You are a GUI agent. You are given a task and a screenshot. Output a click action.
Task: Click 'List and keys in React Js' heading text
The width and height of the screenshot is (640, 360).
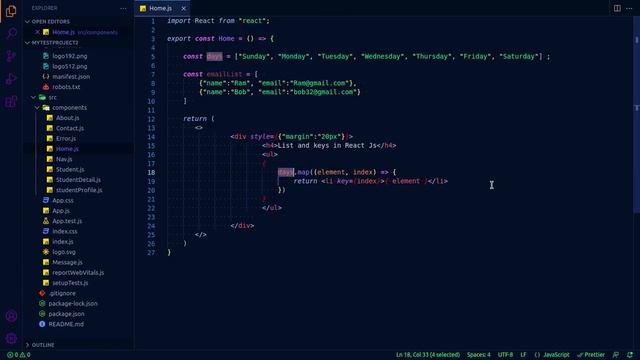327,145
